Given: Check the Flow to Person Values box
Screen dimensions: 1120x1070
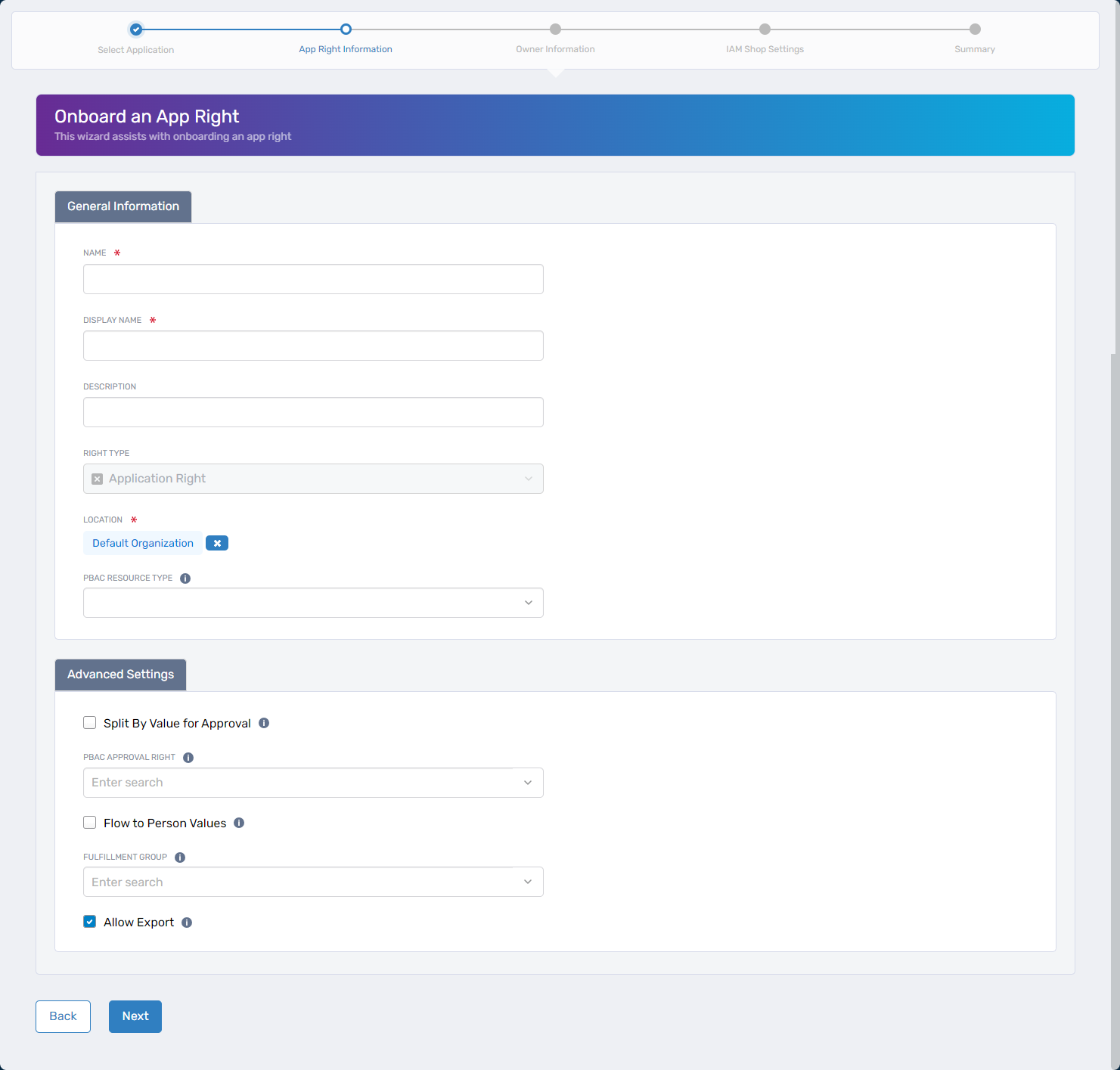Looking at the screenshot, I should point(90,823).
